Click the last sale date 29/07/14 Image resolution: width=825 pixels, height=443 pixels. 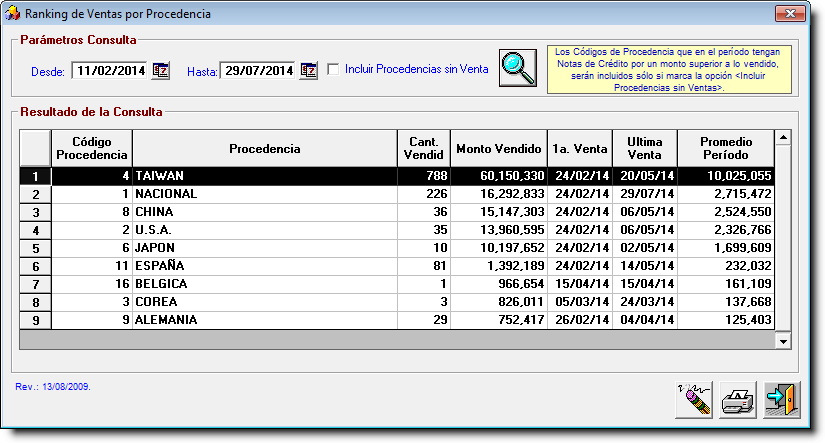coord(645,194)
